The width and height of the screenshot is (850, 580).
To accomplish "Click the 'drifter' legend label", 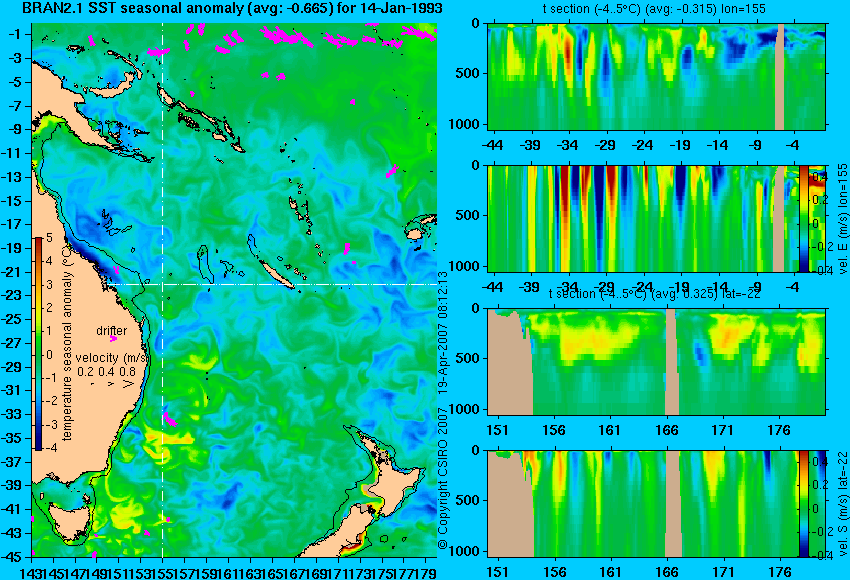I will tap(112, 330).
